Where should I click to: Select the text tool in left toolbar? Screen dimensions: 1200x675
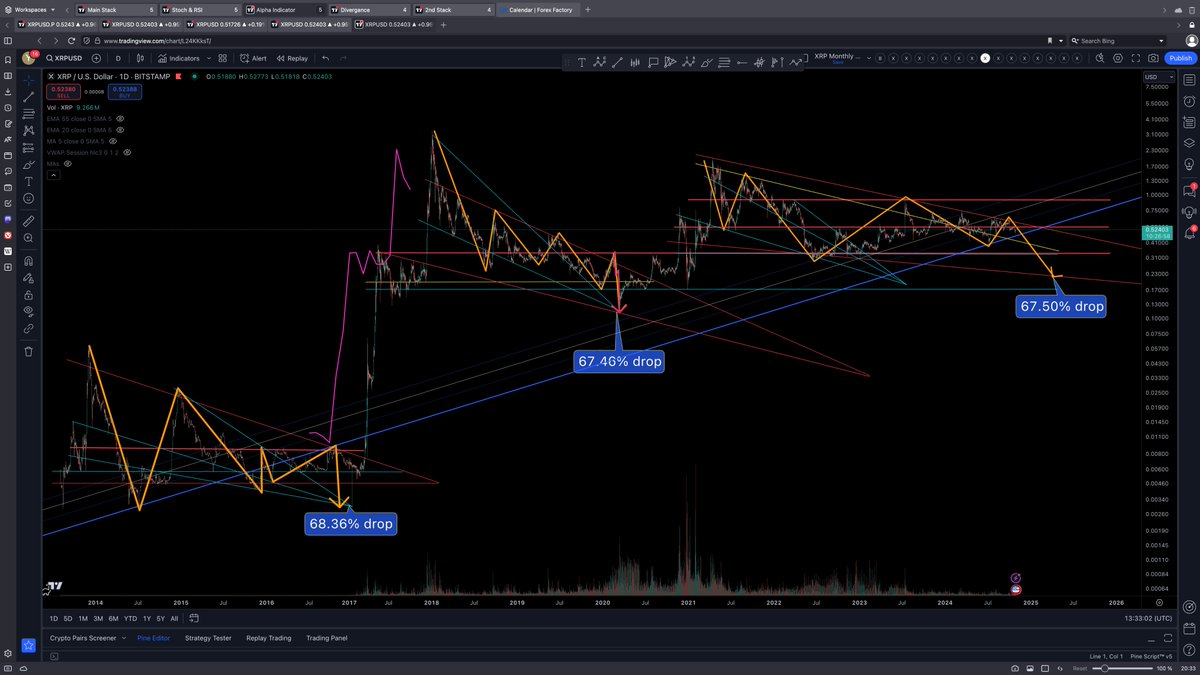click(28, 181)
